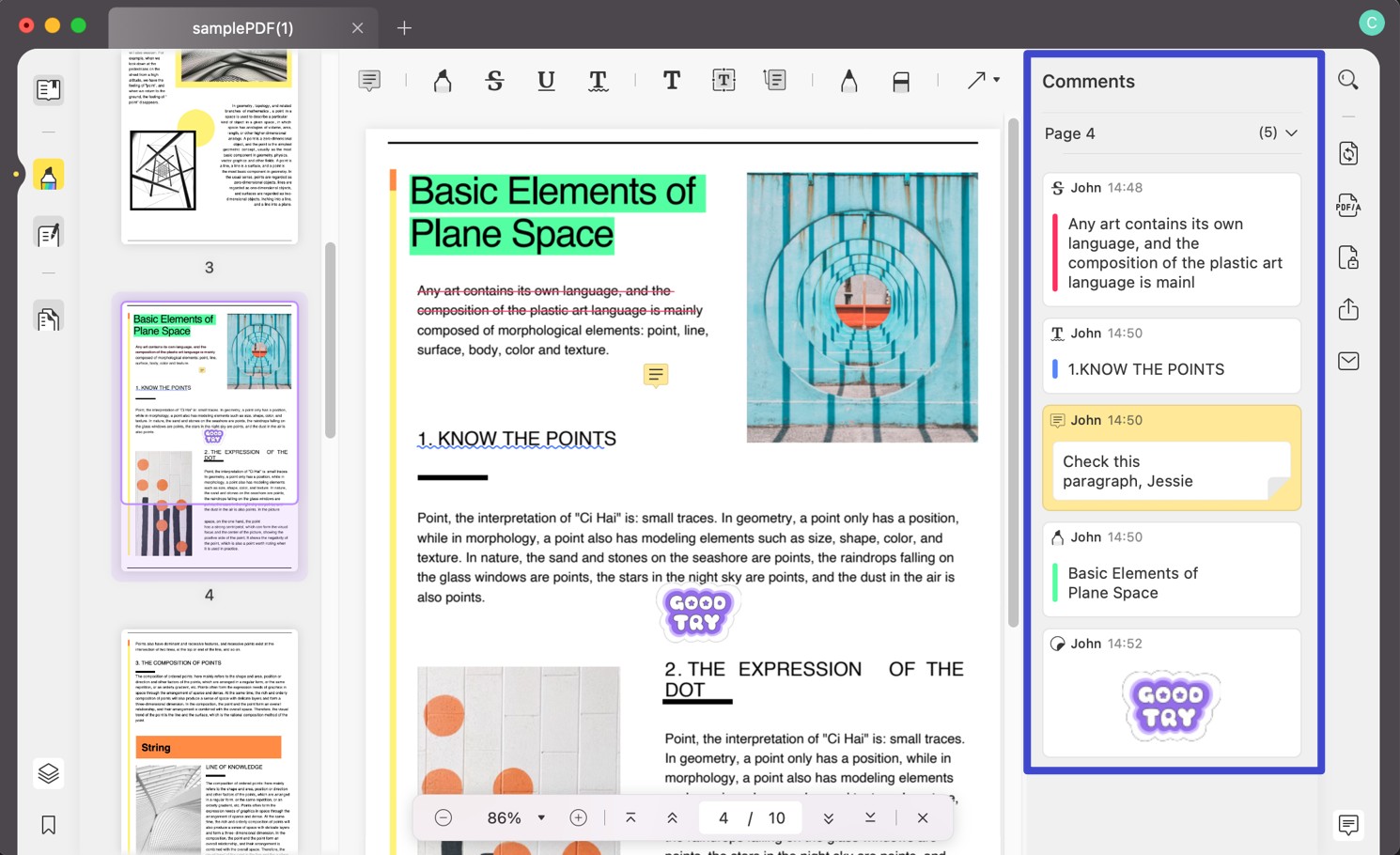Select the eraser tool
The height and width of the screenshot is (855, 1400).
point(901,82)
